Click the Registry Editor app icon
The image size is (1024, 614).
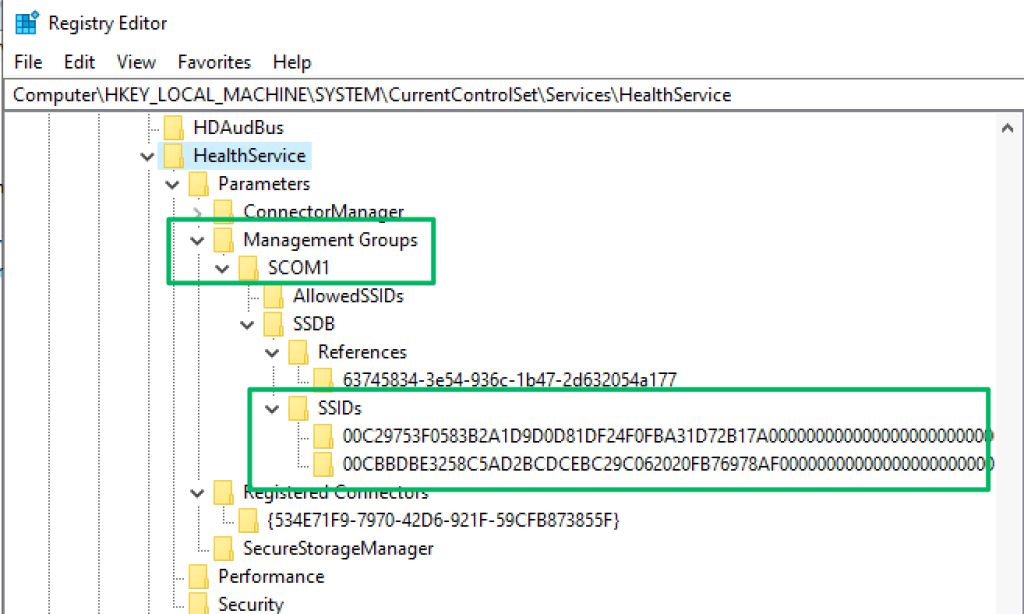pyautogui.click(x=26, y=23)
